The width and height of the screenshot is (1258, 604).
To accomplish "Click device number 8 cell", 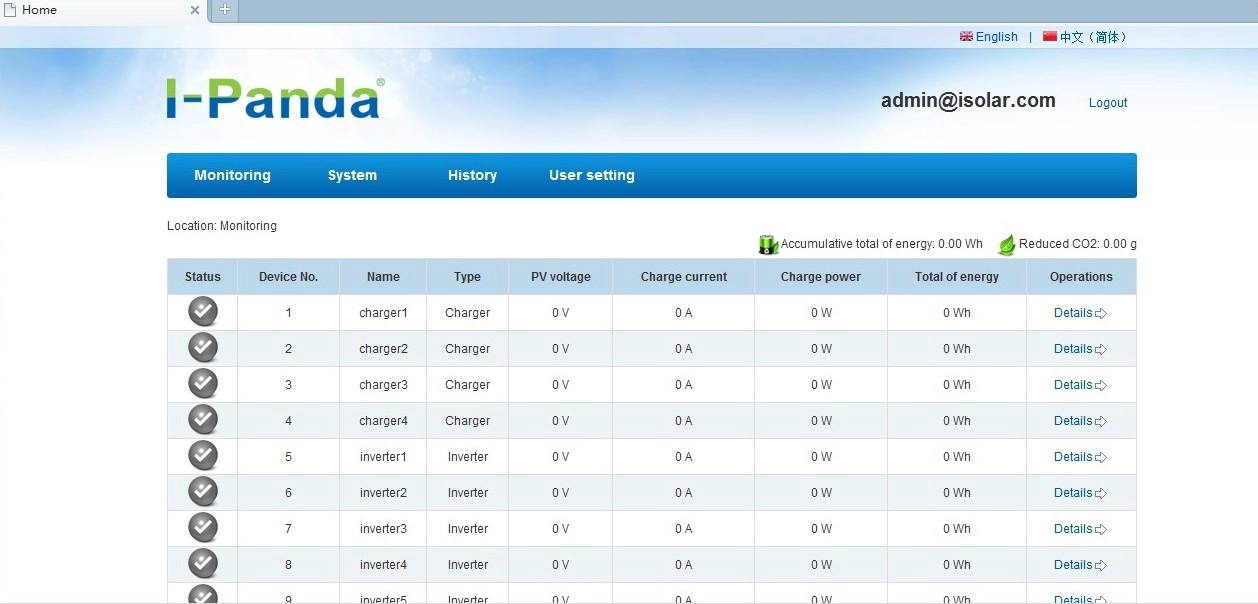I will [288, 565].
